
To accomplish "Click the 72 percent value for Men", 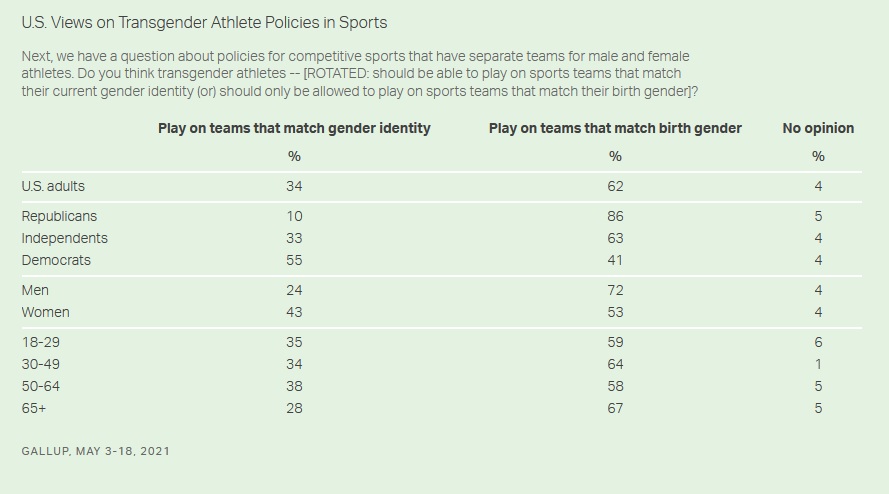I will (x=615, y=290).
